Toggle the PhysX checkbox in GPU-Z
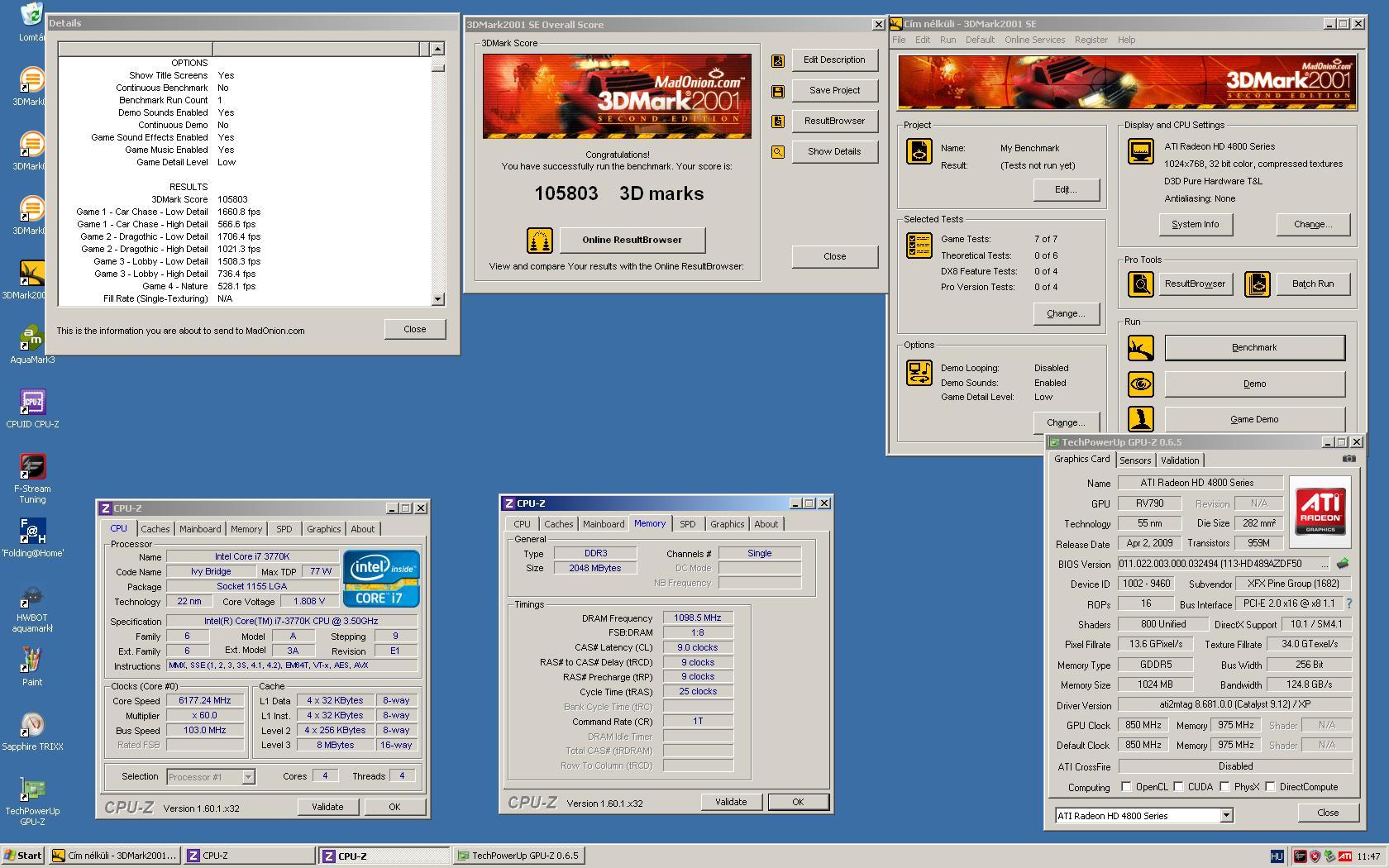This screenshot has width=1389, height=868. tap(1224, 787)
